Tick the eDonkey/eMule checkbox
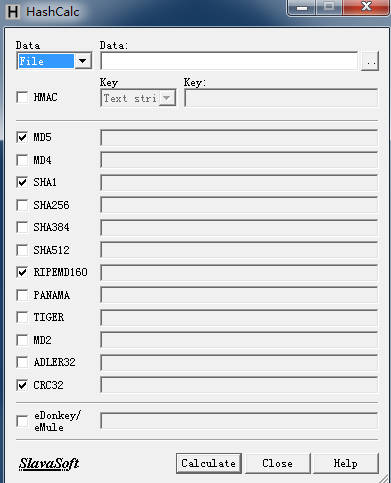 22,421
